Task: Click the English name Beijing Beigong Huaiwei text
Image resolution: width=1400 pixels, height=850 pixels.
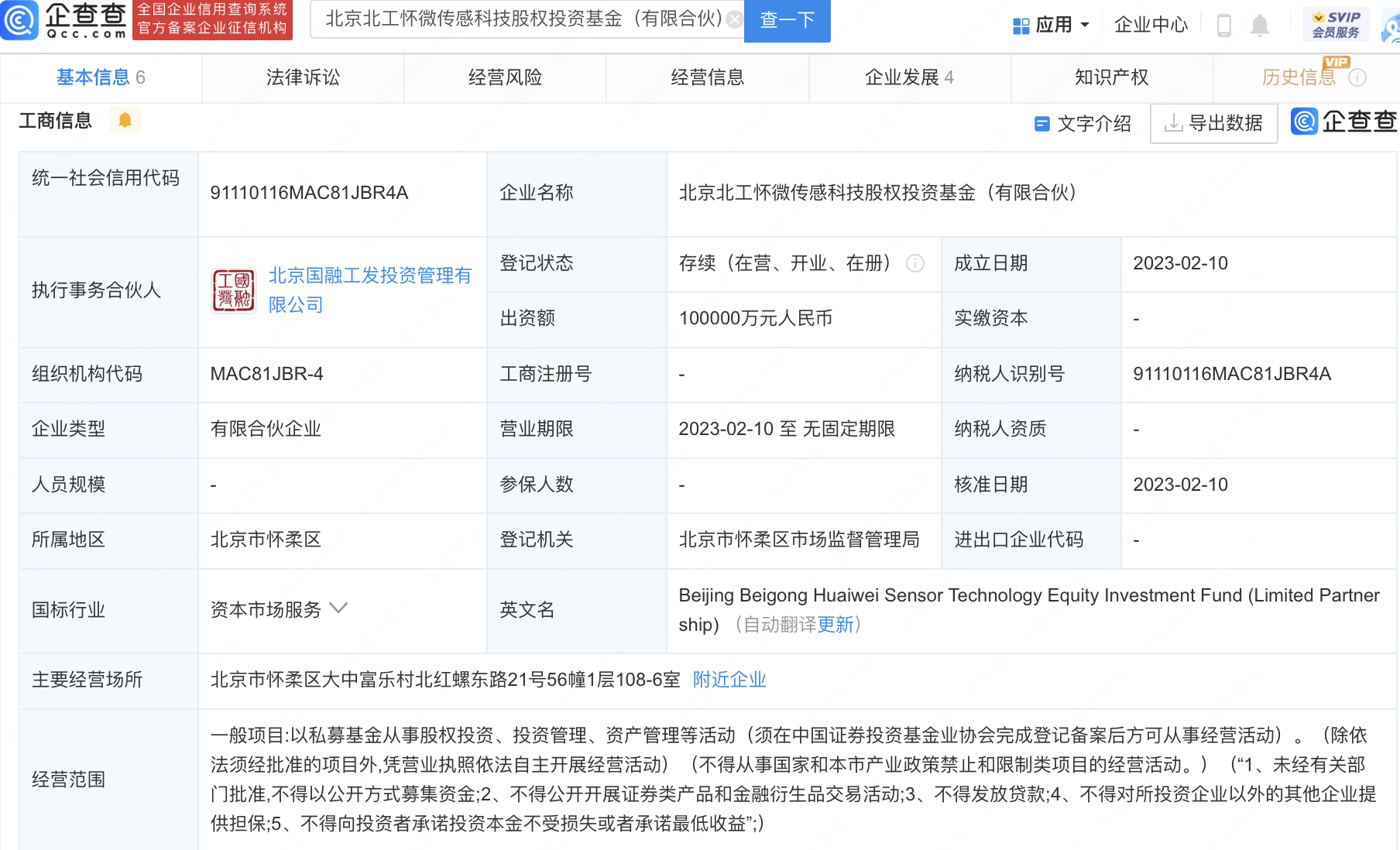Action: (x=1028, y=609)
